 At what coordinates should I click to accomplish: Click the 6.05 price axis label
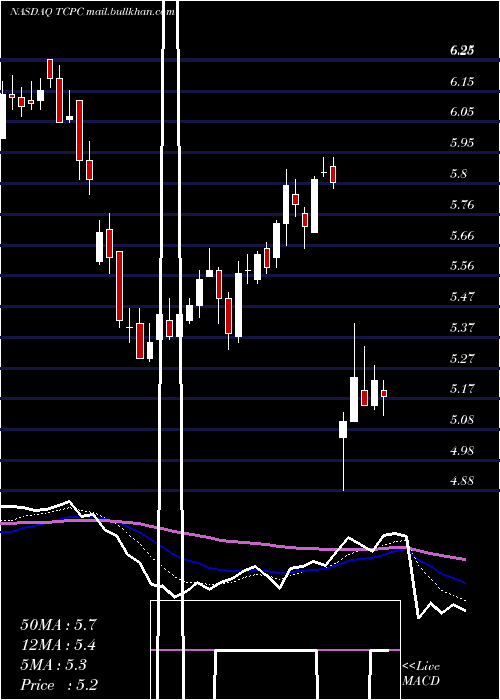click(x=462, y=112)
